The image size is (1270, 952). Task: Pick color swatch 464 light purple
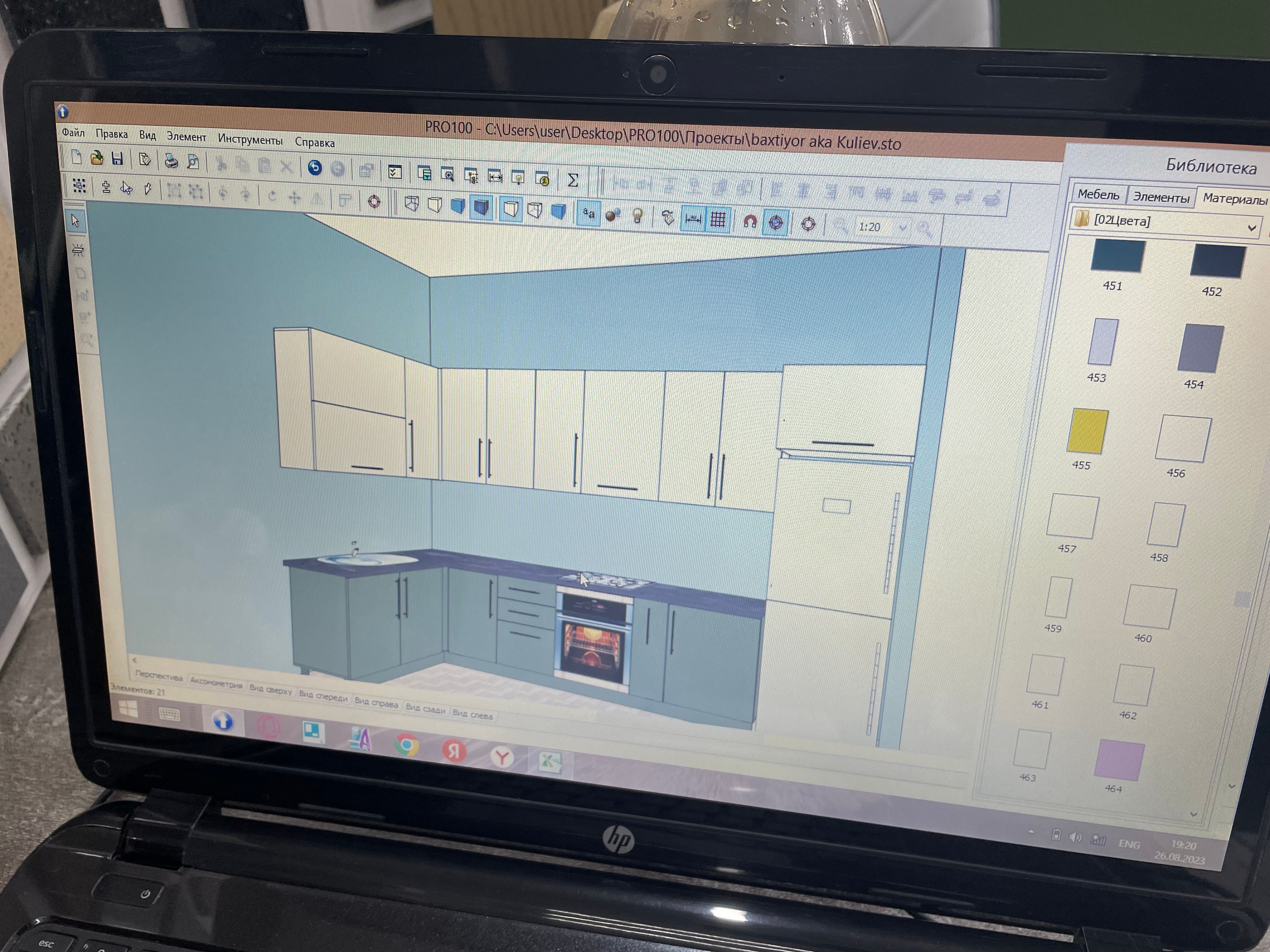pyautogui.click(x=1119, y=761)
